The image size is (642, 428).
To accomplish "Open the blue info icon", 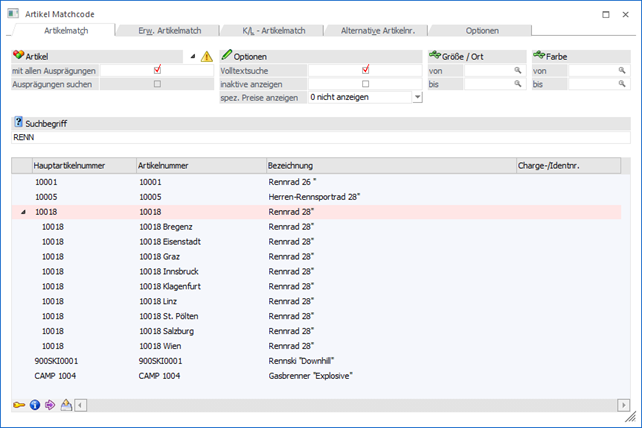I will click(34, 405).
